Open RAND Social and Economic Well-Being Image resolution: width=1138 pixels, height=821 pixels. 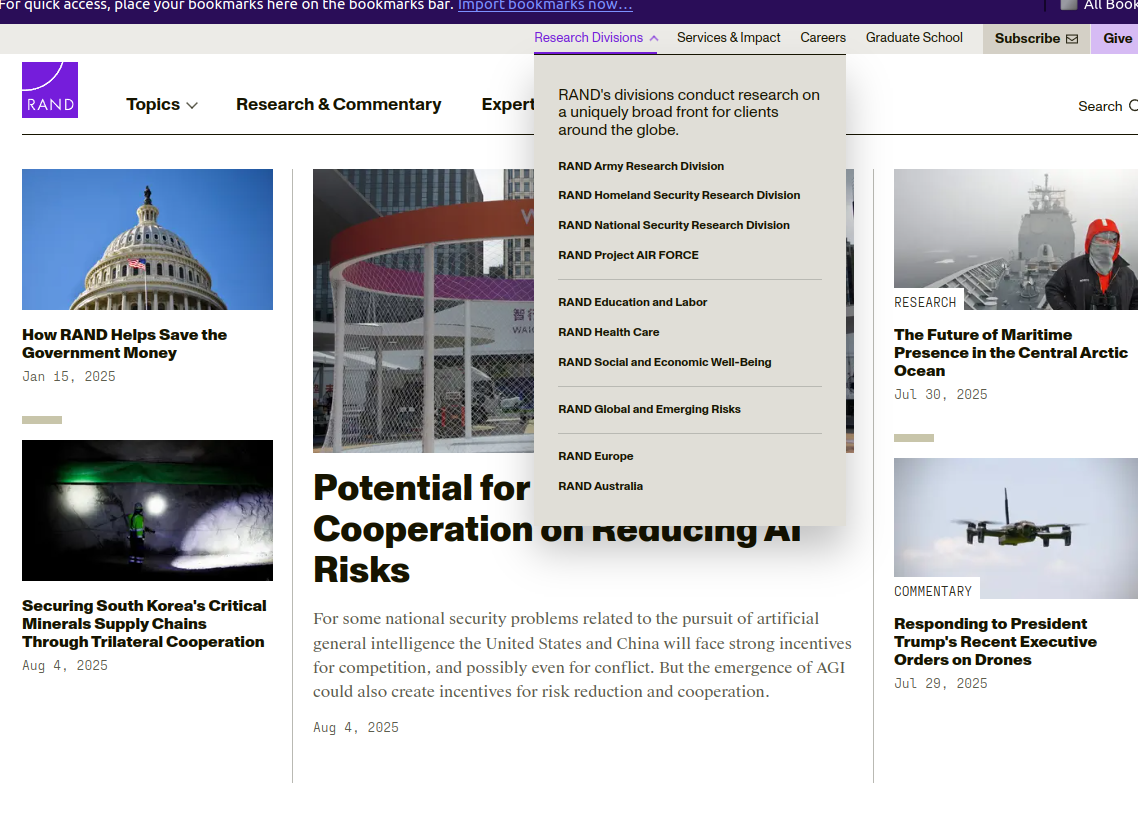[665, 362]
